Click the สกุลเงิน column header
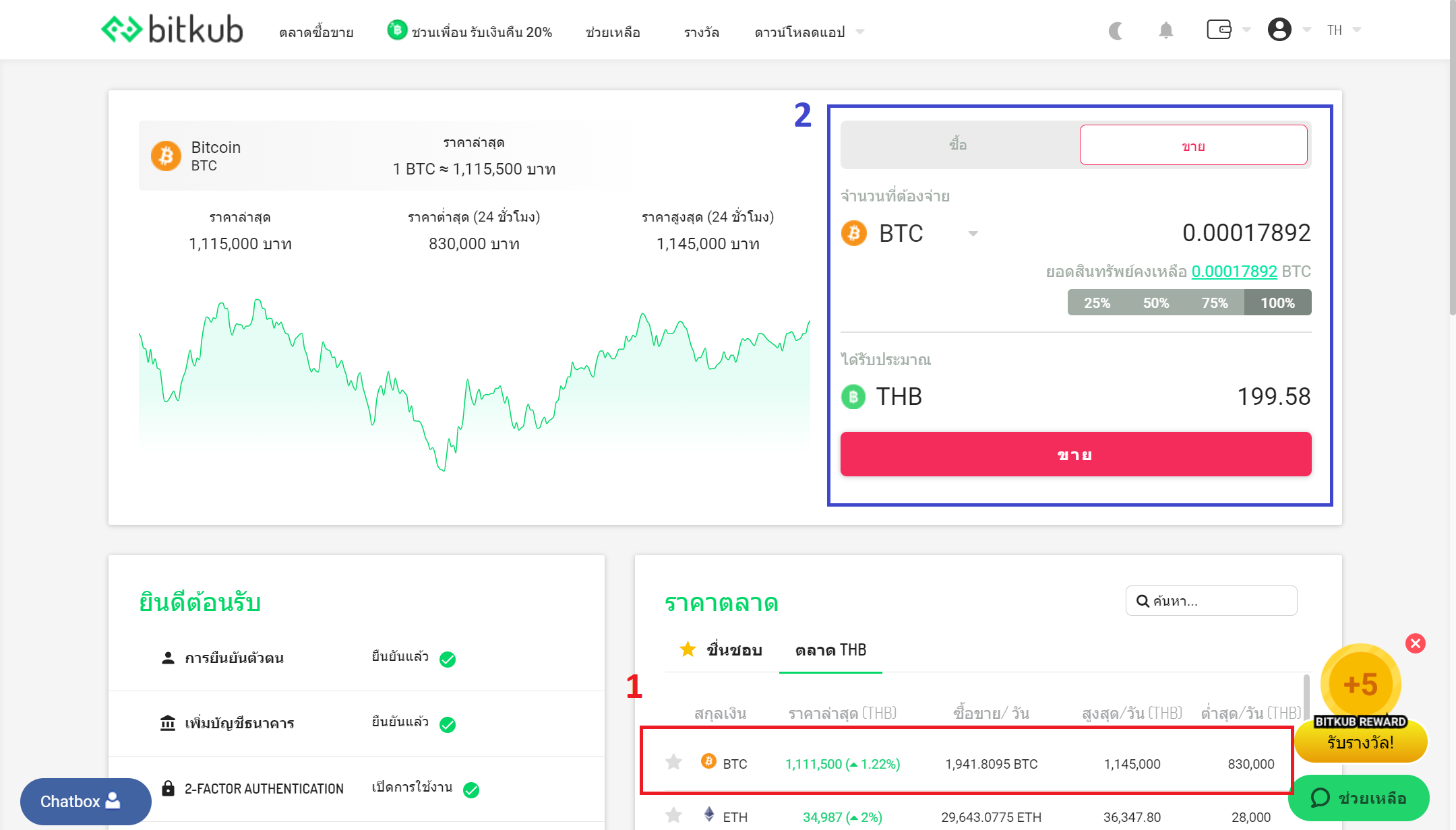This screenshot has width=1456, height=830. click(720, 713)
